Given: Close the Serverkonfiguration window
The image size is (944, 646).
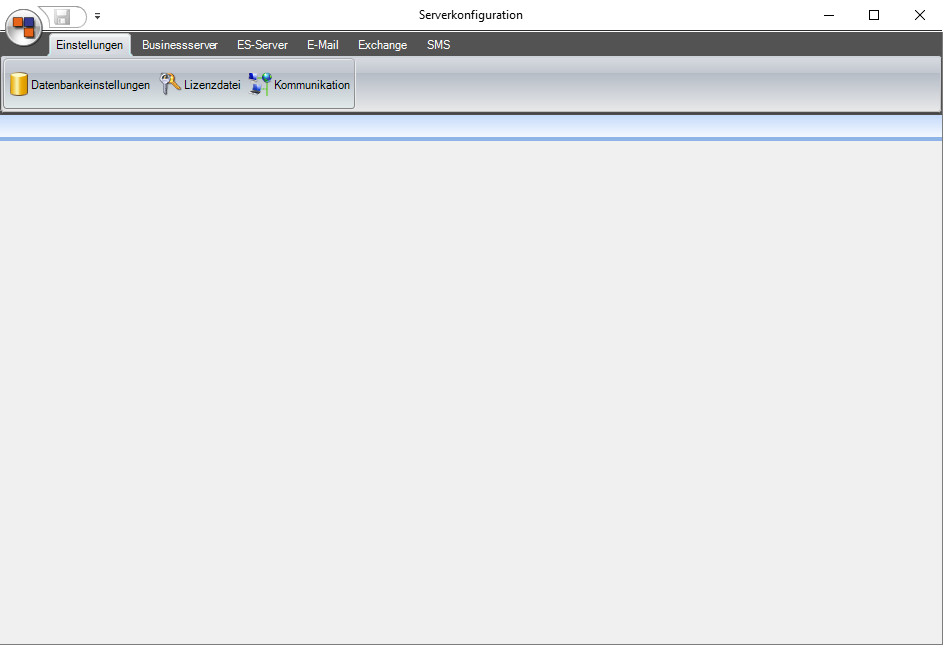Looking at the screenshot, I should pyautogui.click(x=920, y=15).
